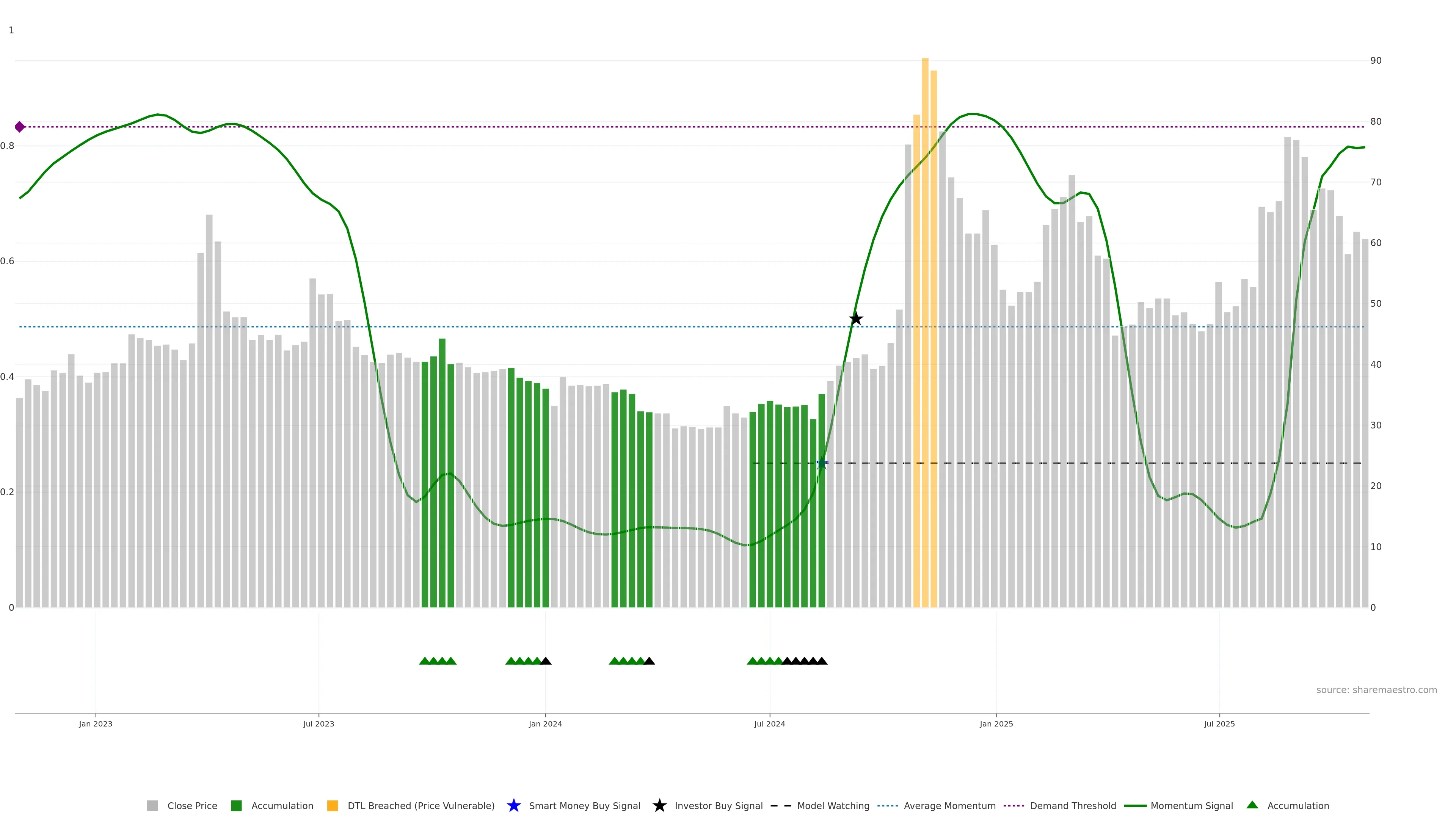Toggle Demand Threshold legend entry
1456x819 pixels.
pos(1072,806)
